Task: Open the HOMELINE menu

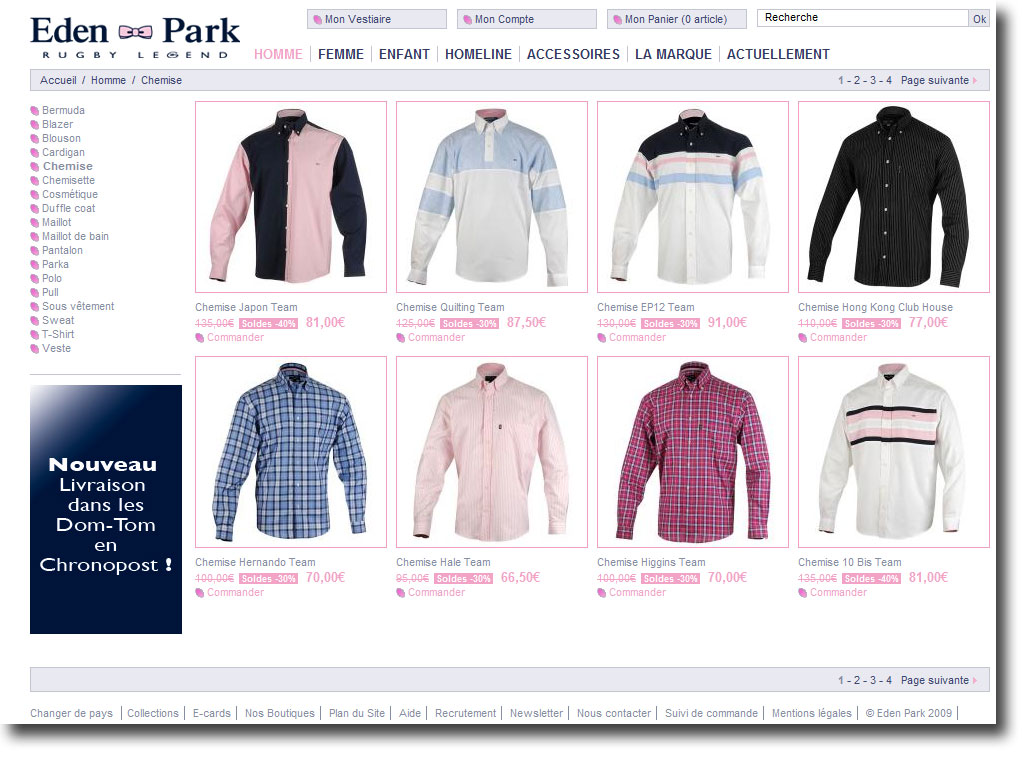Action: click(x=478, y=54)
